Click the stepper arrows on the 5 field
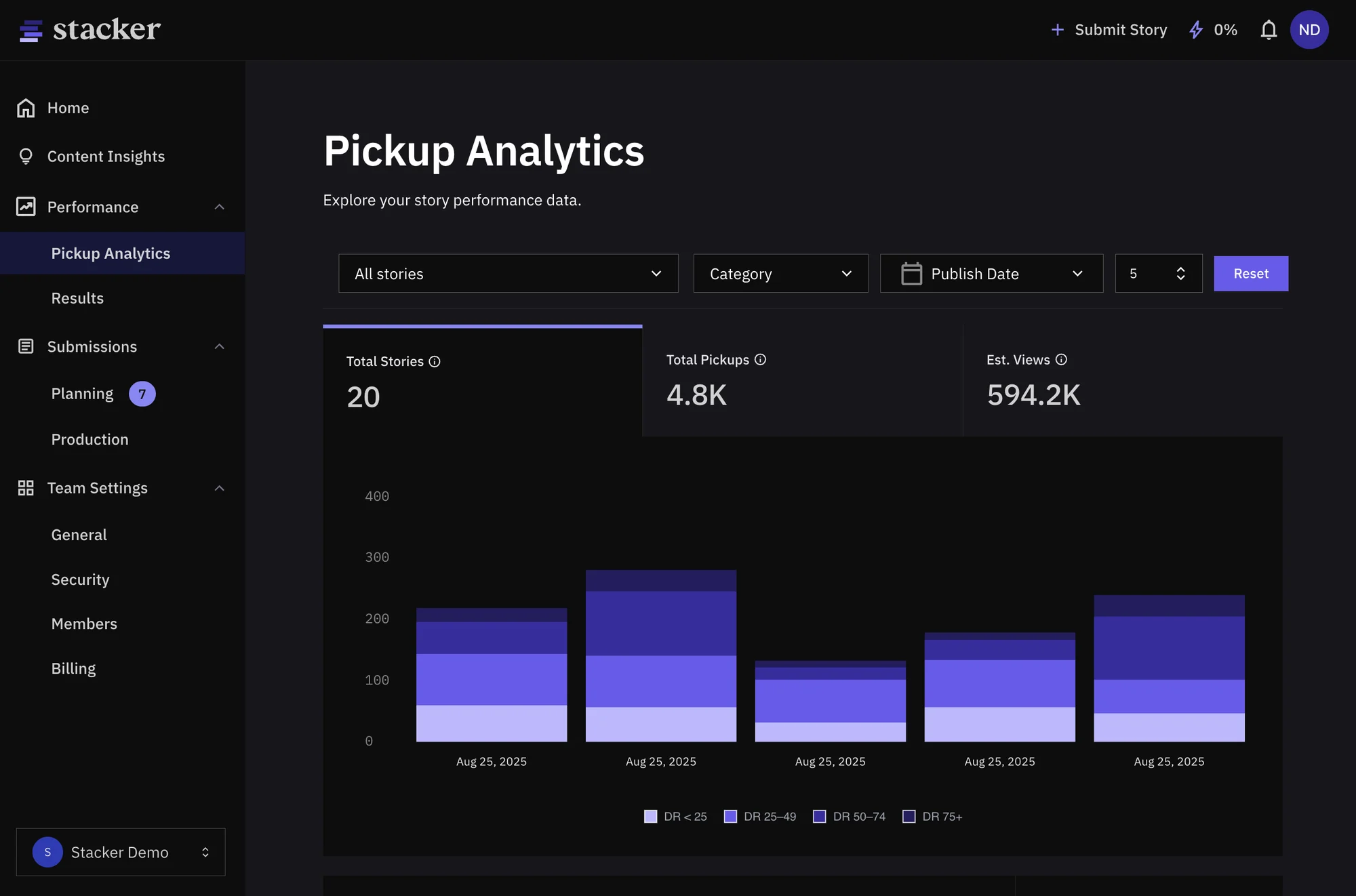Screen dimensions: 1356x896 pyautogui.click(x=1180, y=274)
